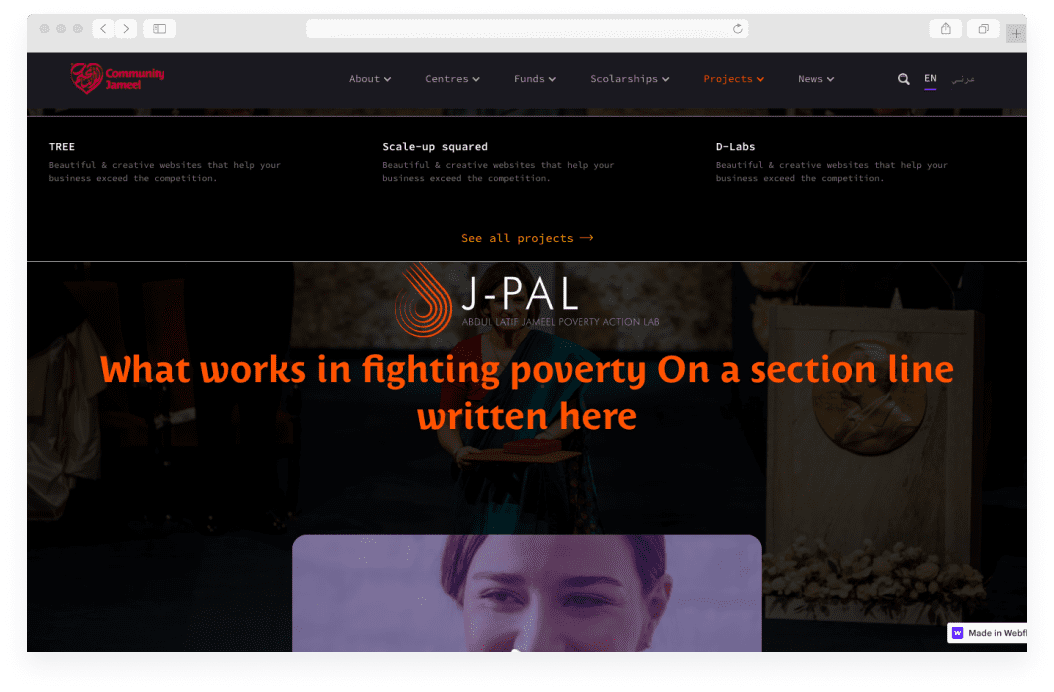
Task: Click the TREE description text
Action: tap(165, 171)
